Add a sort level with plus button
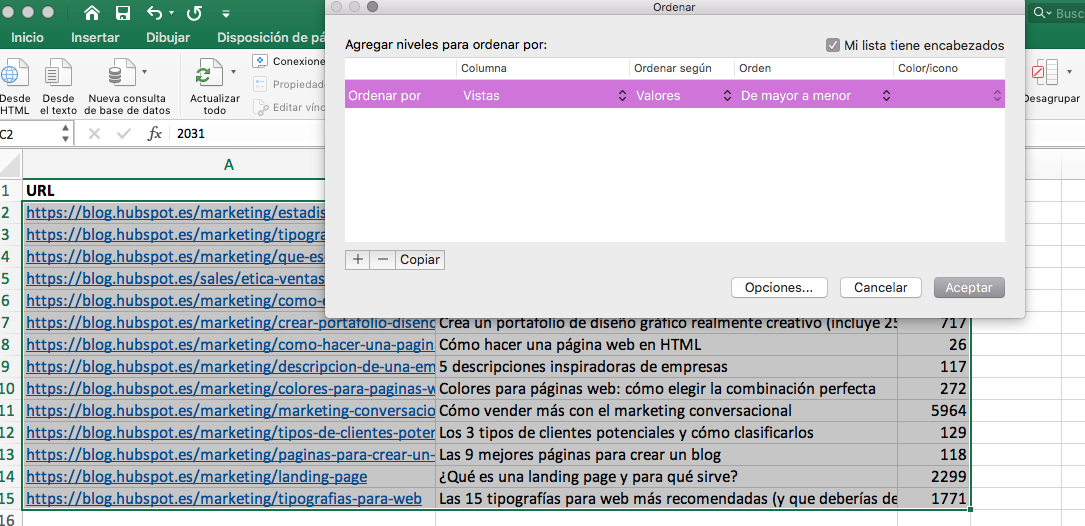This screenshot has height=526, width=1085. (x=358, y=260)
